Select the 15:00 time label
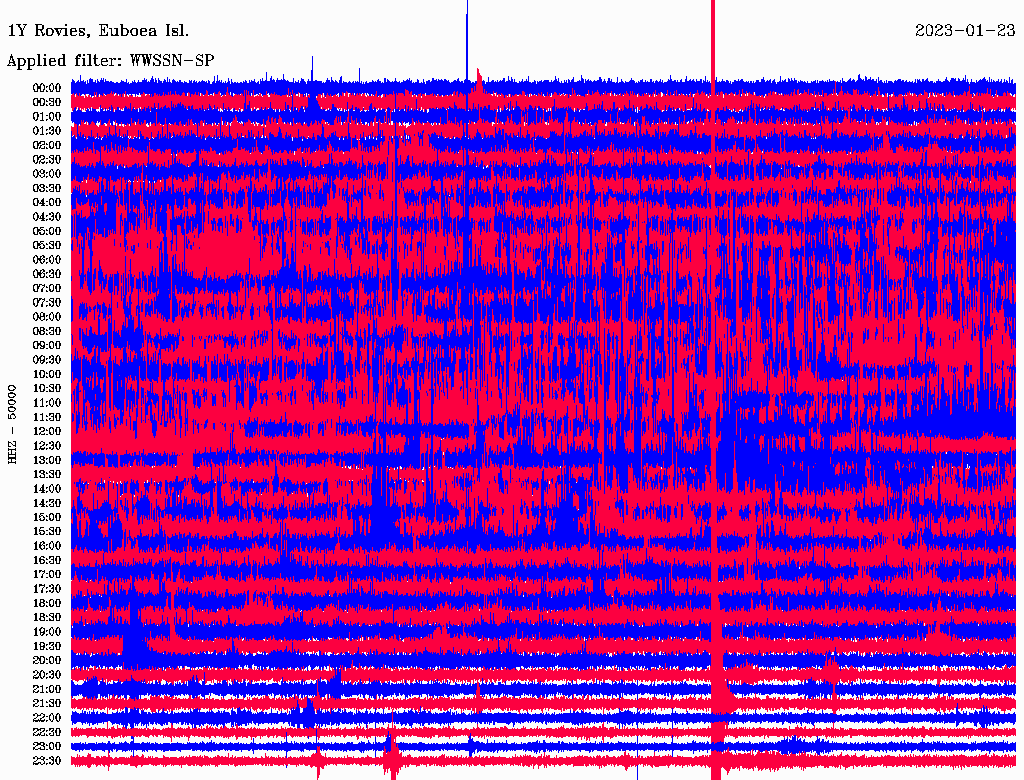Viewport: 1024px width, 780px height. coord(47,517)
